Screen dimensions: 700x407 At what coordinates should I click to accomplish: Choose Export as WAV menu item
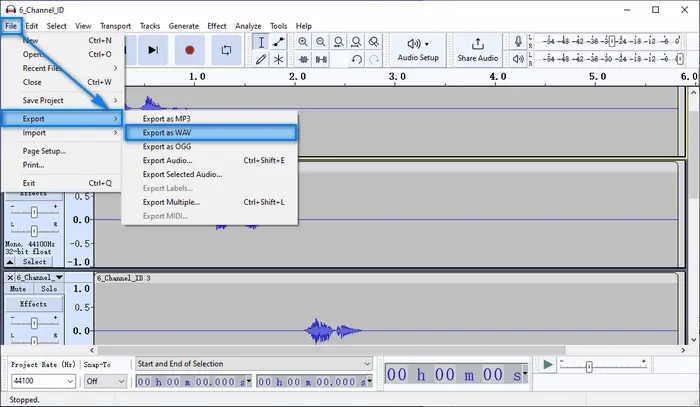click(209, 132)
